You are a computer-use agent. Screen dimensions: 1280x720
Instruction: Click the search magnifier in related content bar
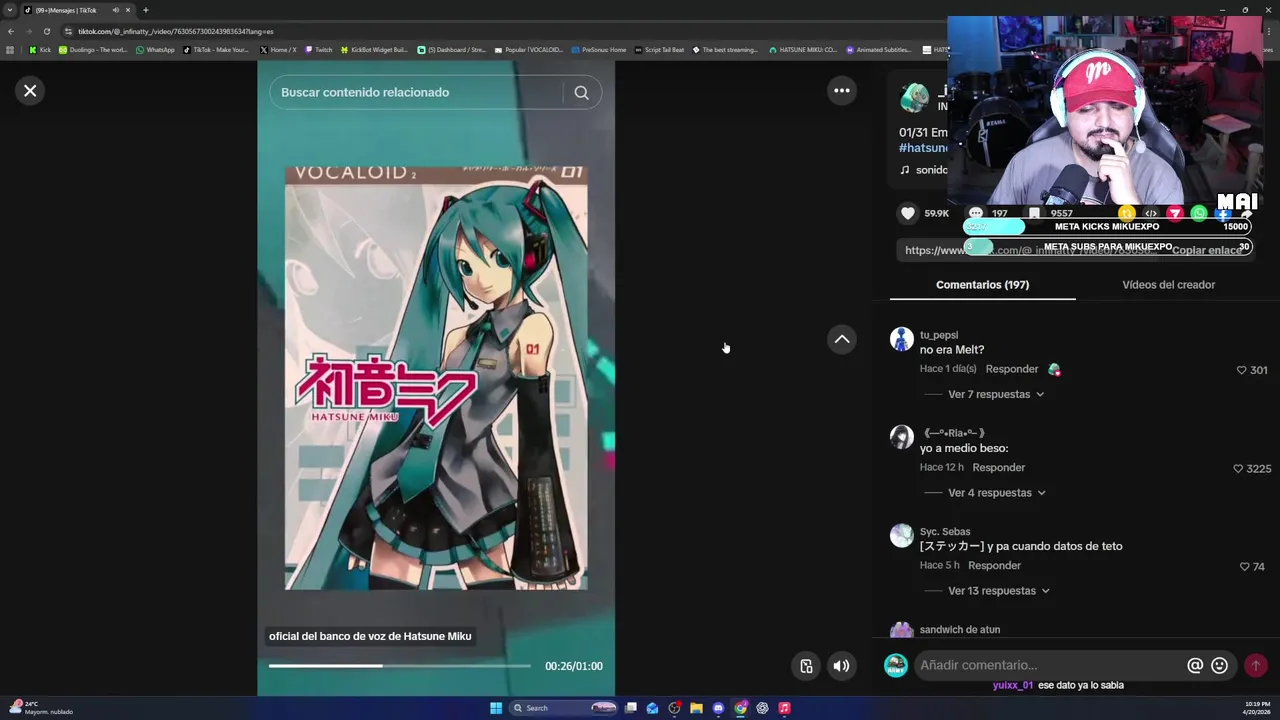581,92
